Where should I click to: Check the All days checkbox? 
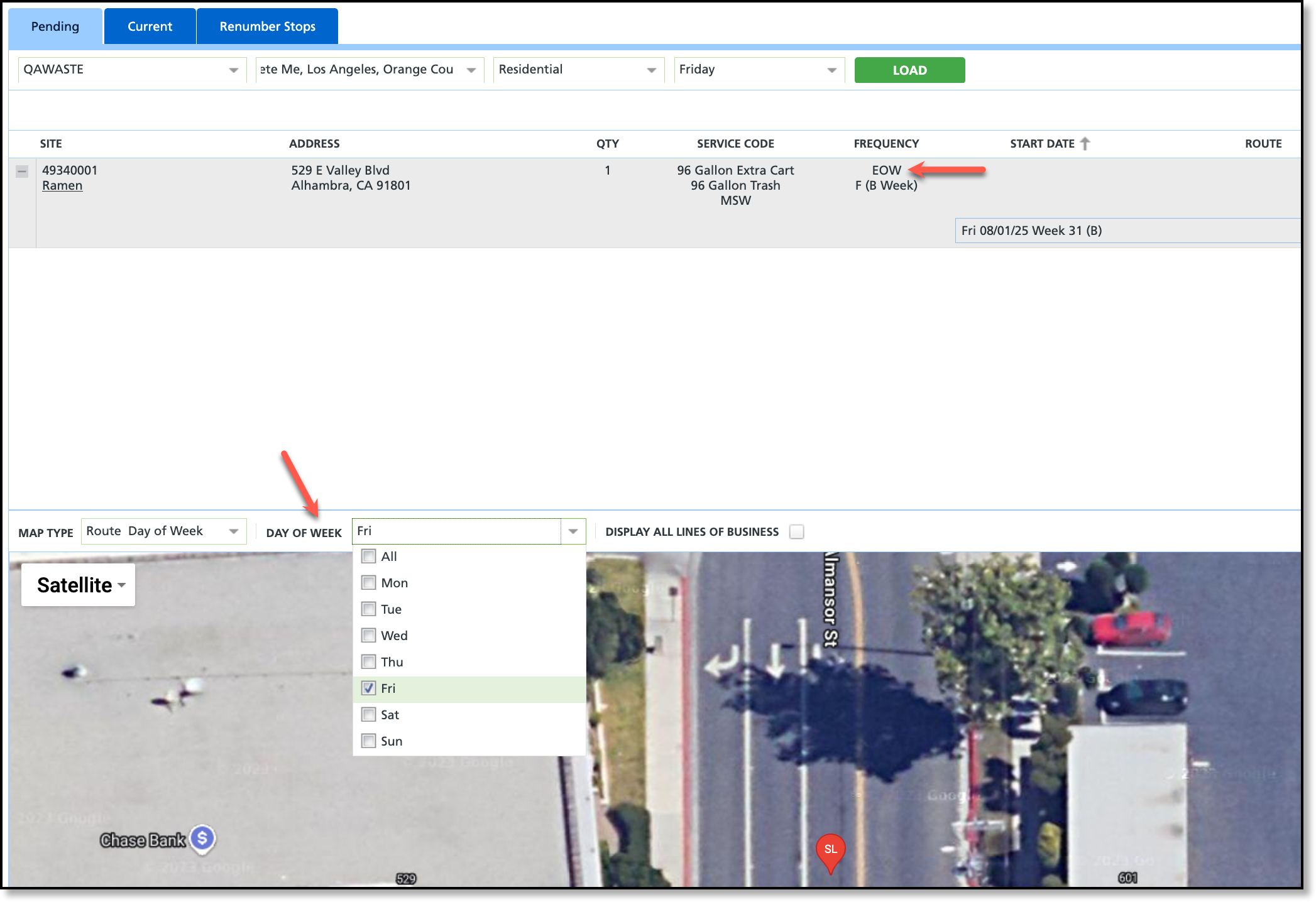click(369, 557)
